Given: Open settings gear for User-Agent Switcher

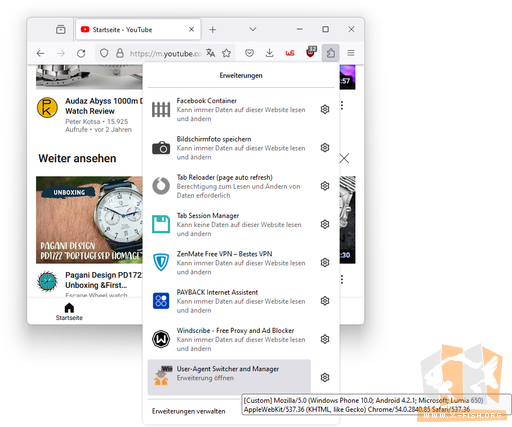Looking at the screenshot, I should (325, 378).
